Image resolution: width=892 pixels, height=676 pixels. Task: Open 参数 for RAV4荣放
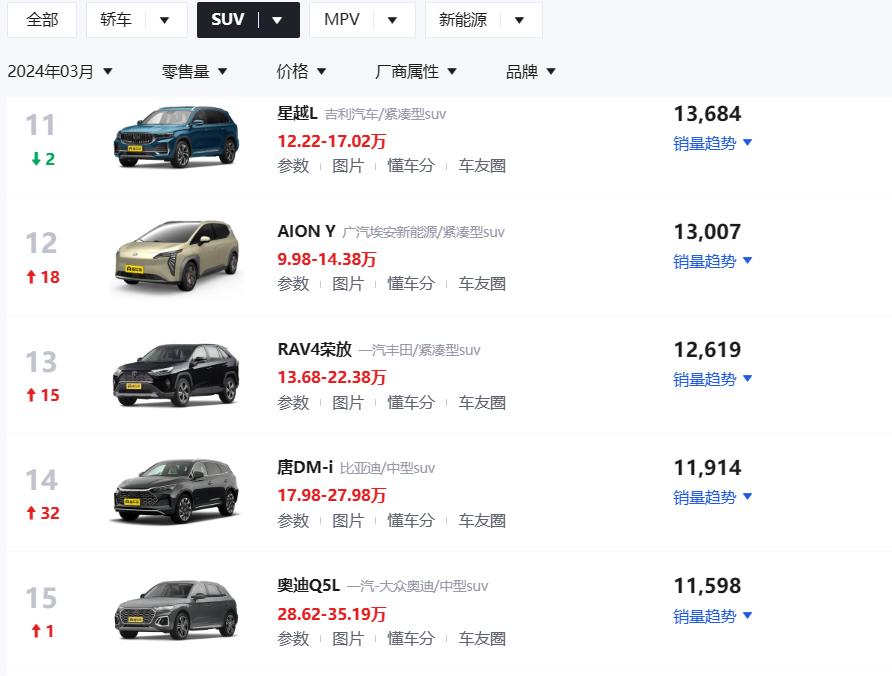pyautogui.click(x=294, y=403)
